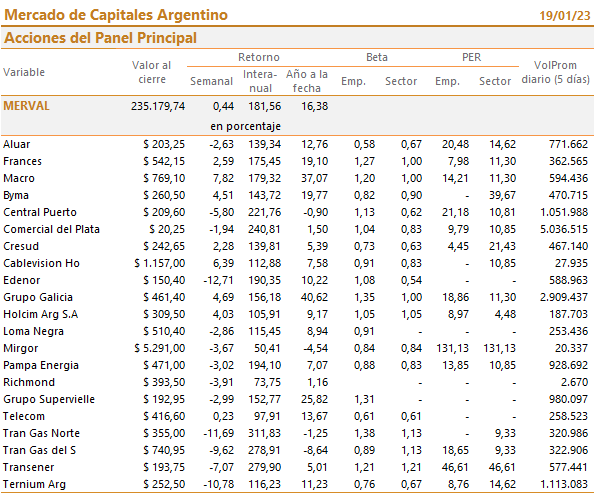
Task: Click MERVAL interannual return 181,56
Action: 264,106
